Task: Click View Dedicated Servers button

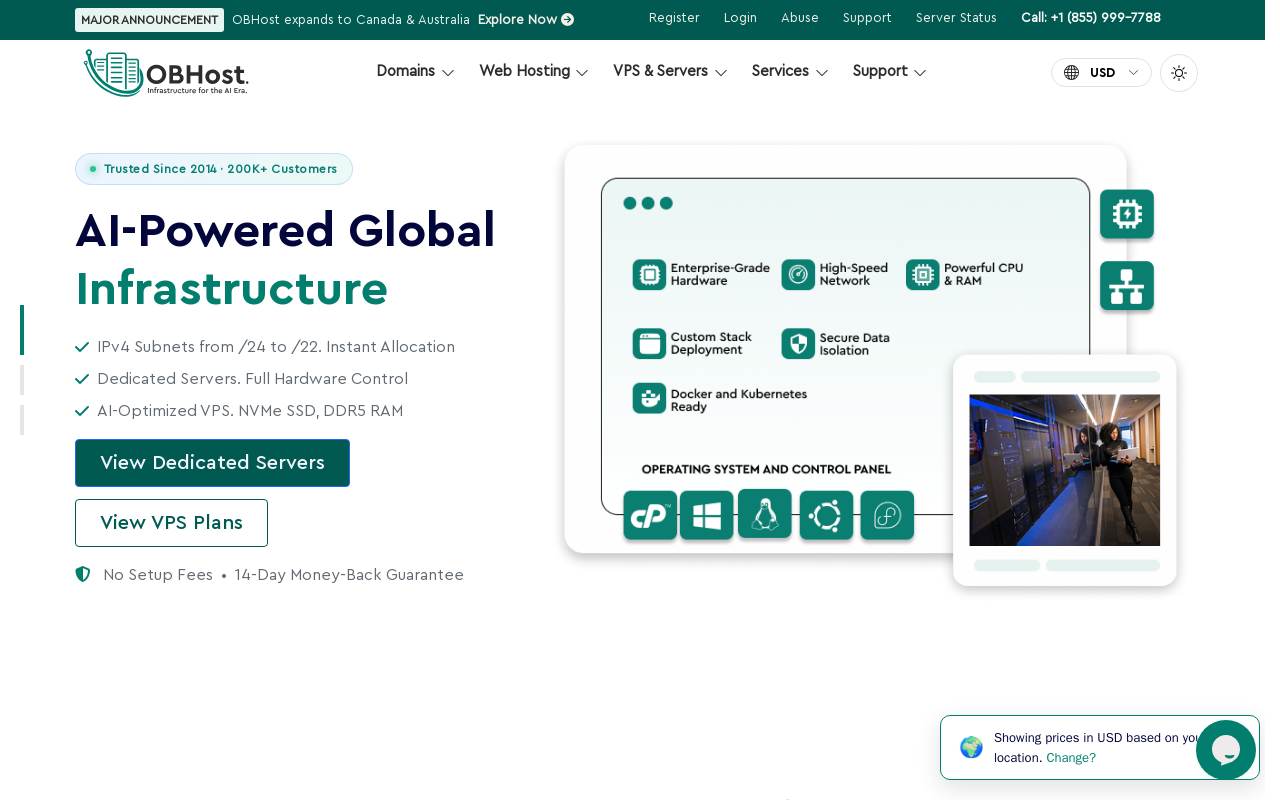Action: coord(212,463)
